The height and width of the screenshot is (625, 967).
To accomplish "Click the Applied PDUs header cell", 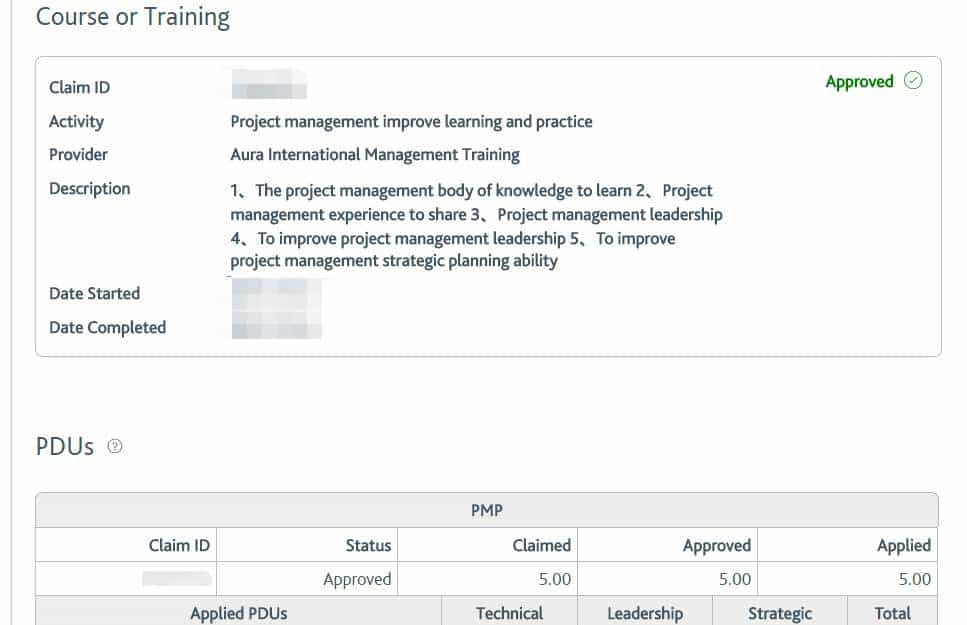I will pos(238,613).
